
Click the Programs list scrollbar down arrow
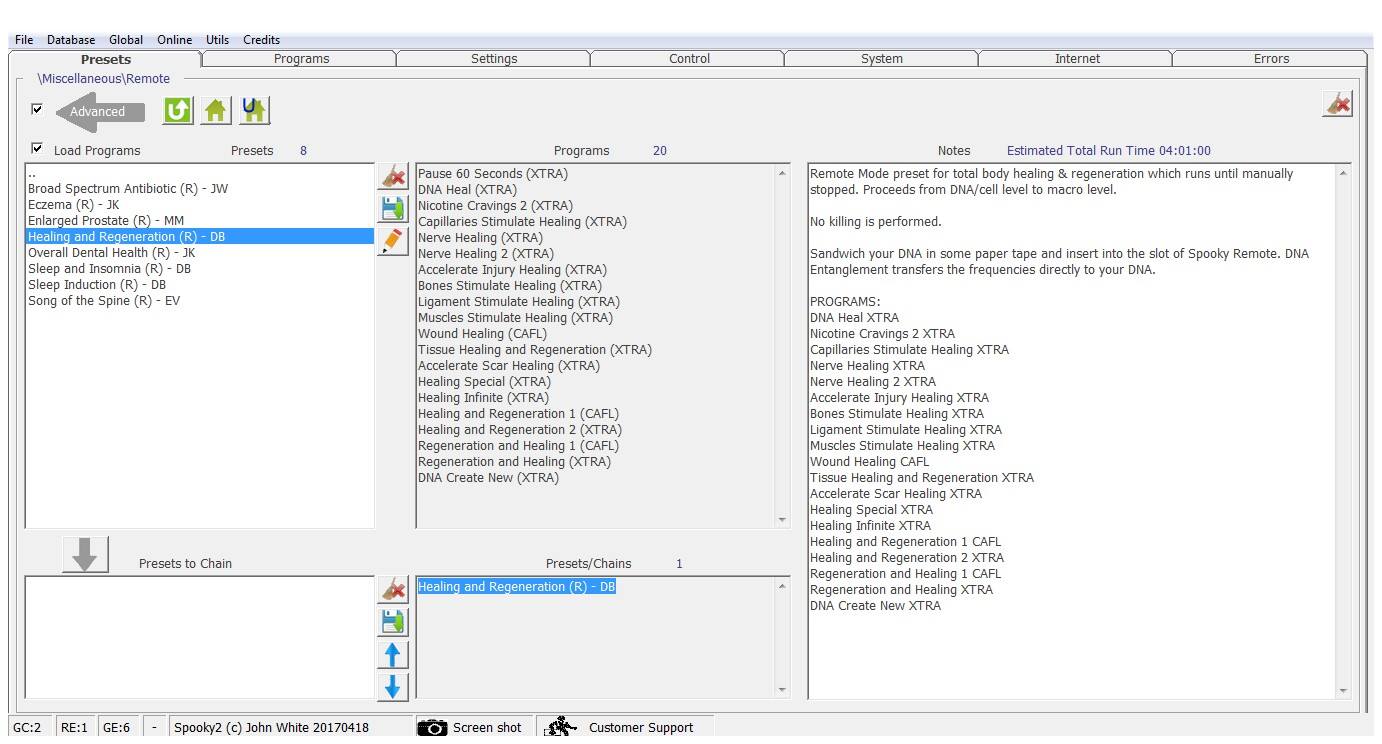[x=783, y=520]
